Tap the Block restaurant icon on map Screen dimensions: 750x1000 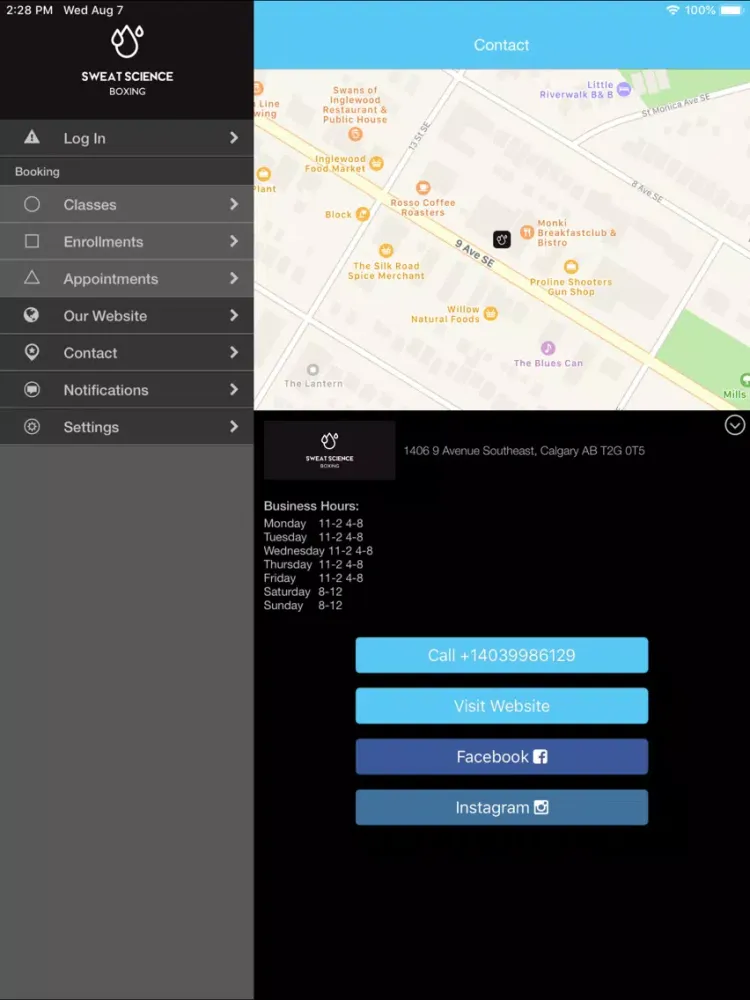coord(362,214)
